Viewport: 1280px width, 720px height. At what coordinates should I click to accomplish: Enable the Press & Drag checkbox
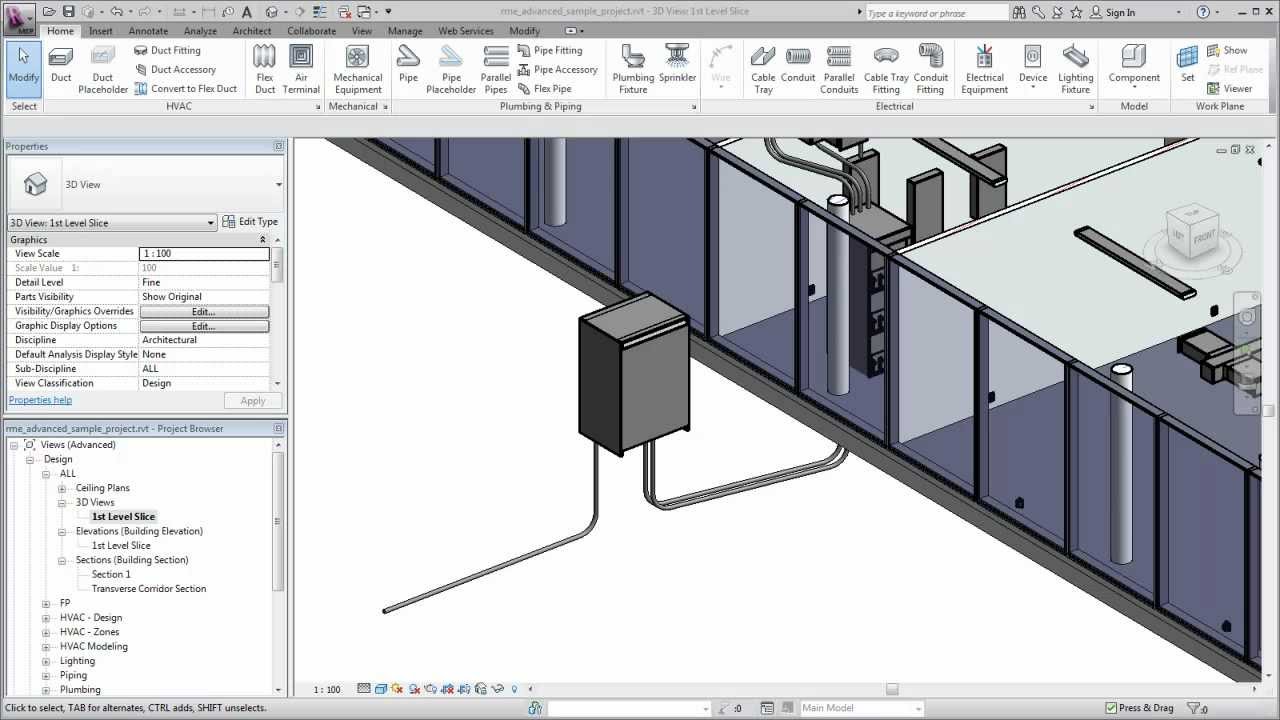tap(1113, 707)
